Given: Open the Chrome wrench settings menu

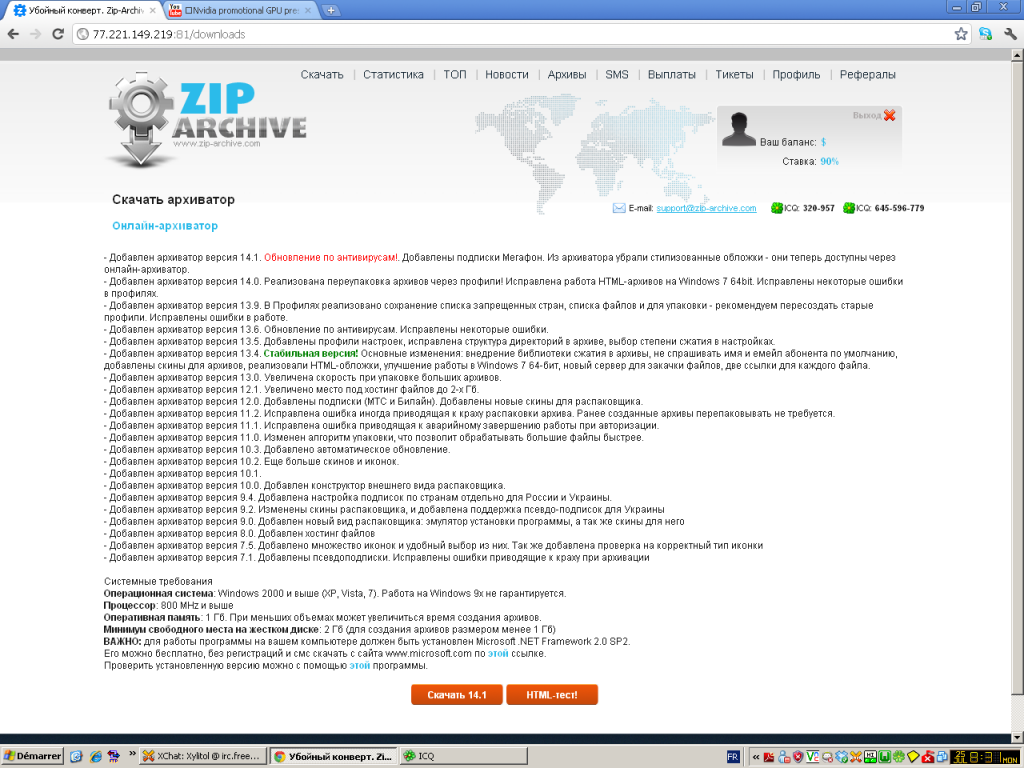Looking at the screenshot, I should point(1010,34).
